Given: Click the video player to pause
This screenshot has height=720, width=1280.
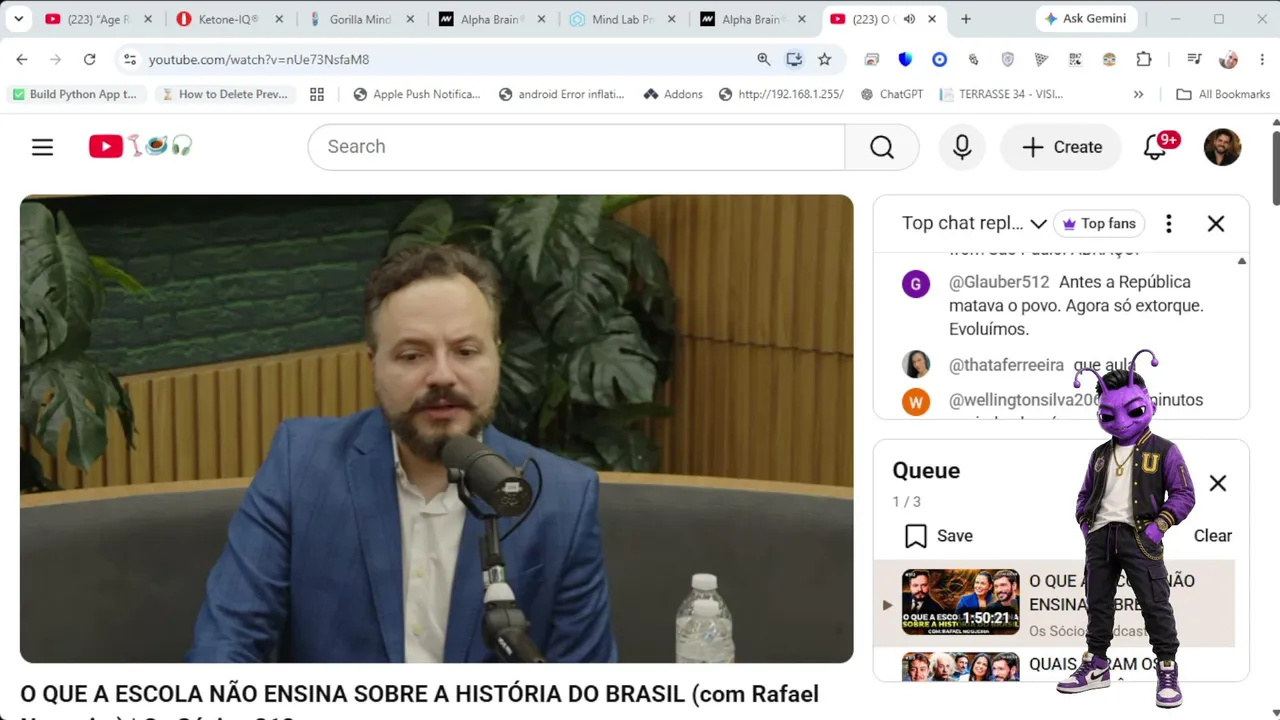Looking at the screenshot, I should click(x=436, y=428).
